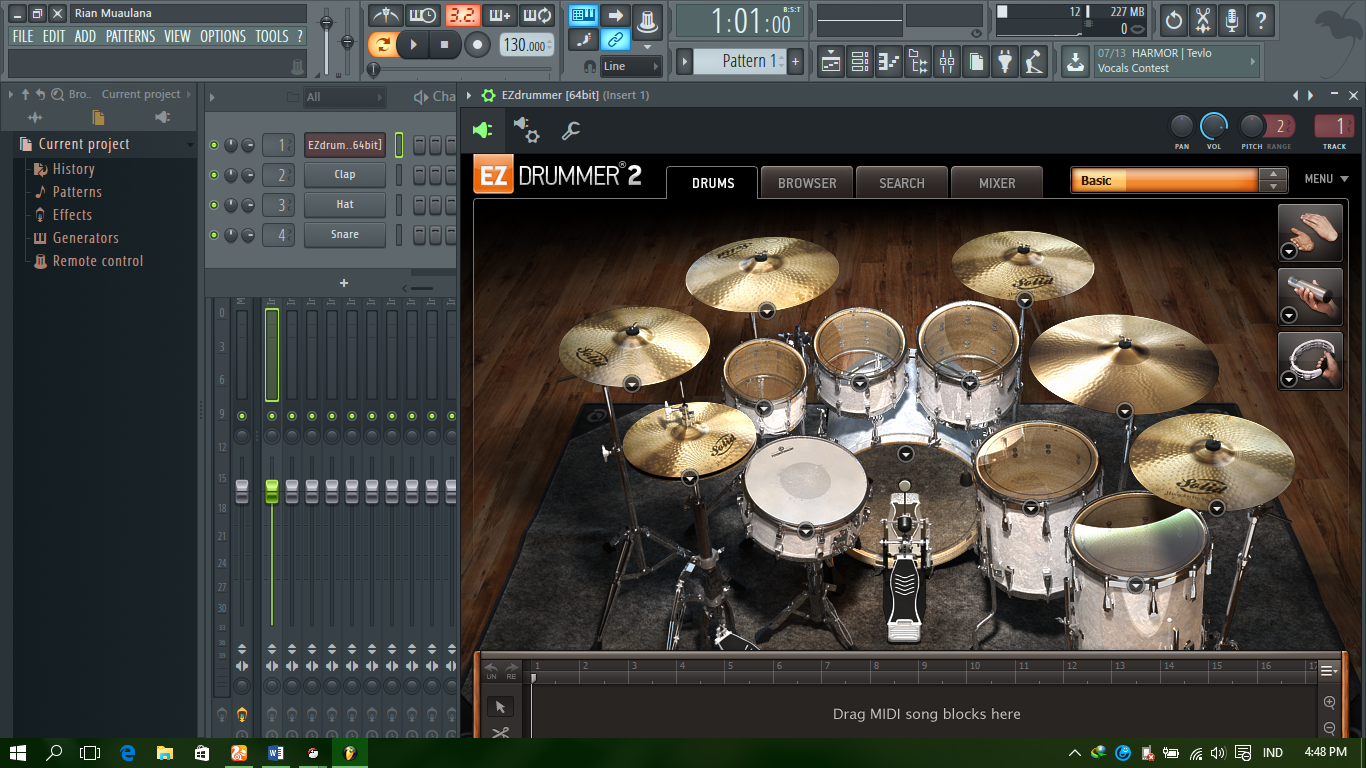Open the All channel filter dropdown

344,97
